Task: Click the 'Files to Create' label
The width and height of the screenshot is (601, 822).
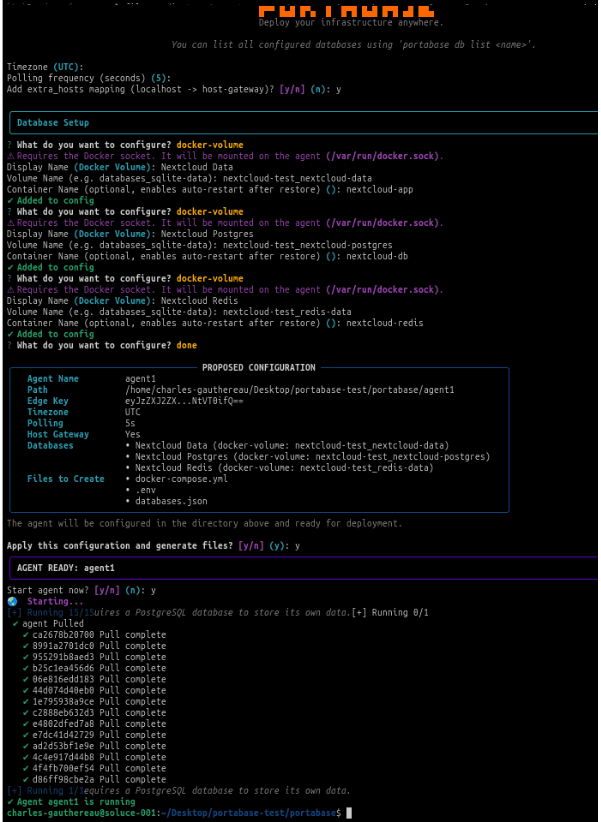Action: point(66,479)
